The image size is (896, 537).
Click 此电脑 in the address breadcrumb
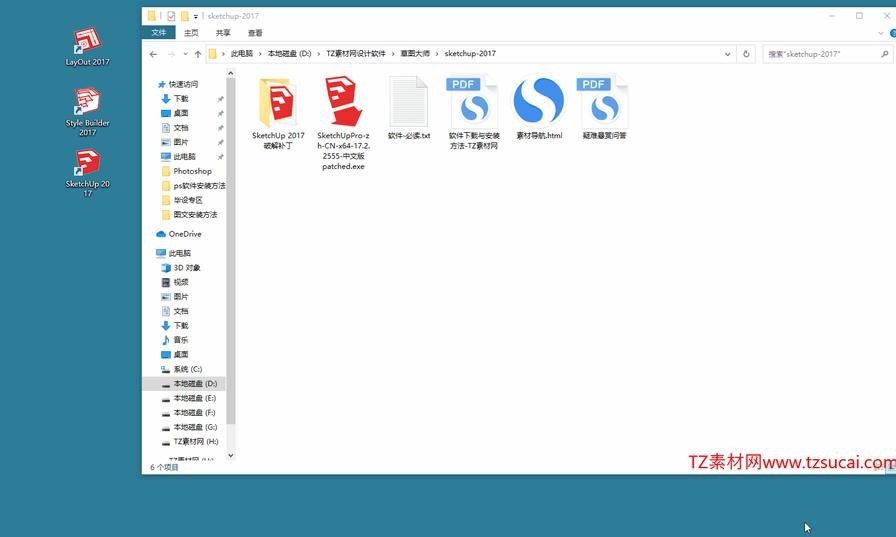click(242, 54)
